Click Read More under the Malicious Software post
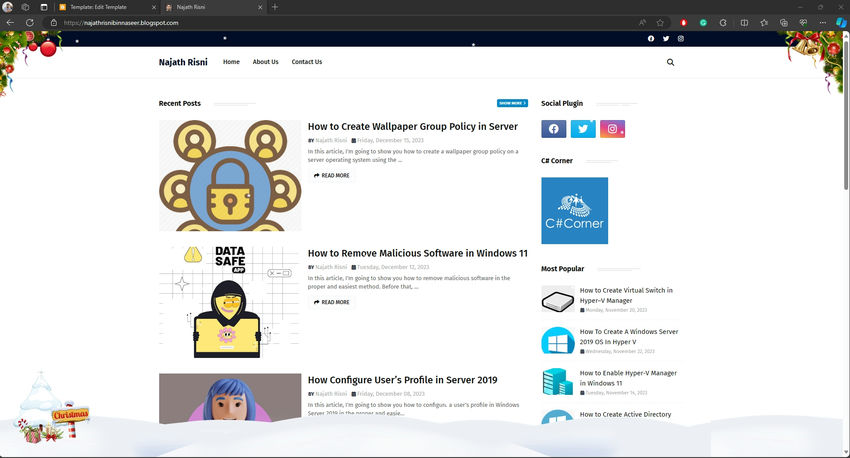Image resolution: width=850 pixels, height=458 pixels. [332, 302]
